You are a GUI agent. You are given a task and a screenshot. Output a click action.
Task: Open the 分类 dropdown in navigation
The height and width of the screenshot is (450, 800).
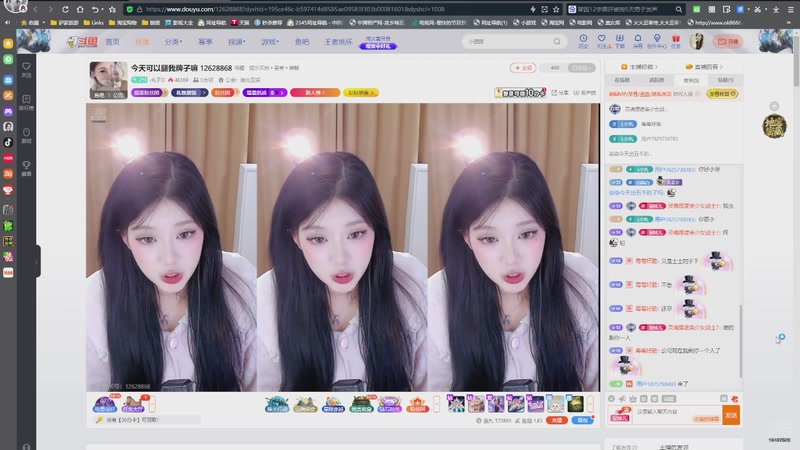tap(173, 42)
